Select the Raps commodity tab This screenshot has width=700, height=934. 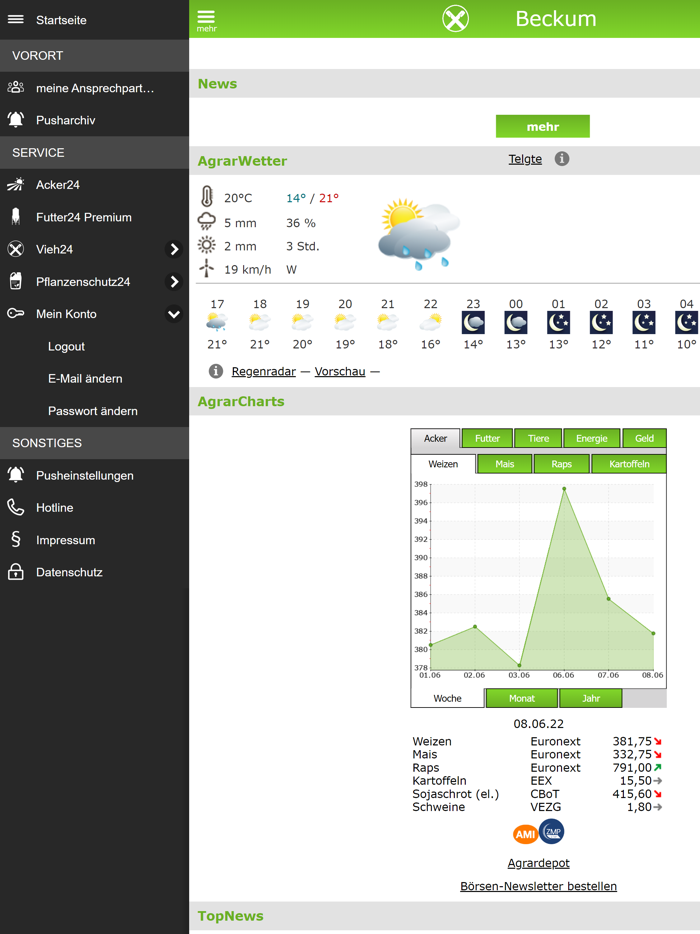(x=561, y=464)
